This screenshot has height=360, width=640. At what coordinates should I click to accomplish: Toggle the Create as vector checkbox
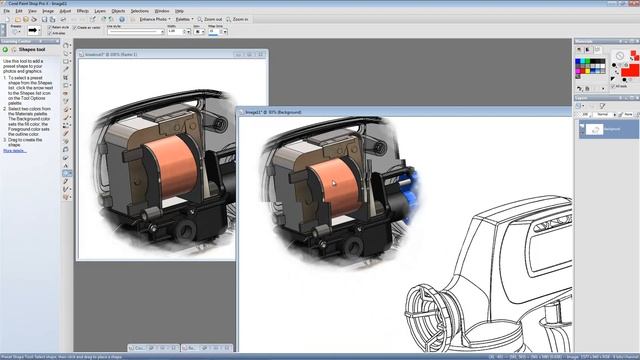tap(74, 27)
